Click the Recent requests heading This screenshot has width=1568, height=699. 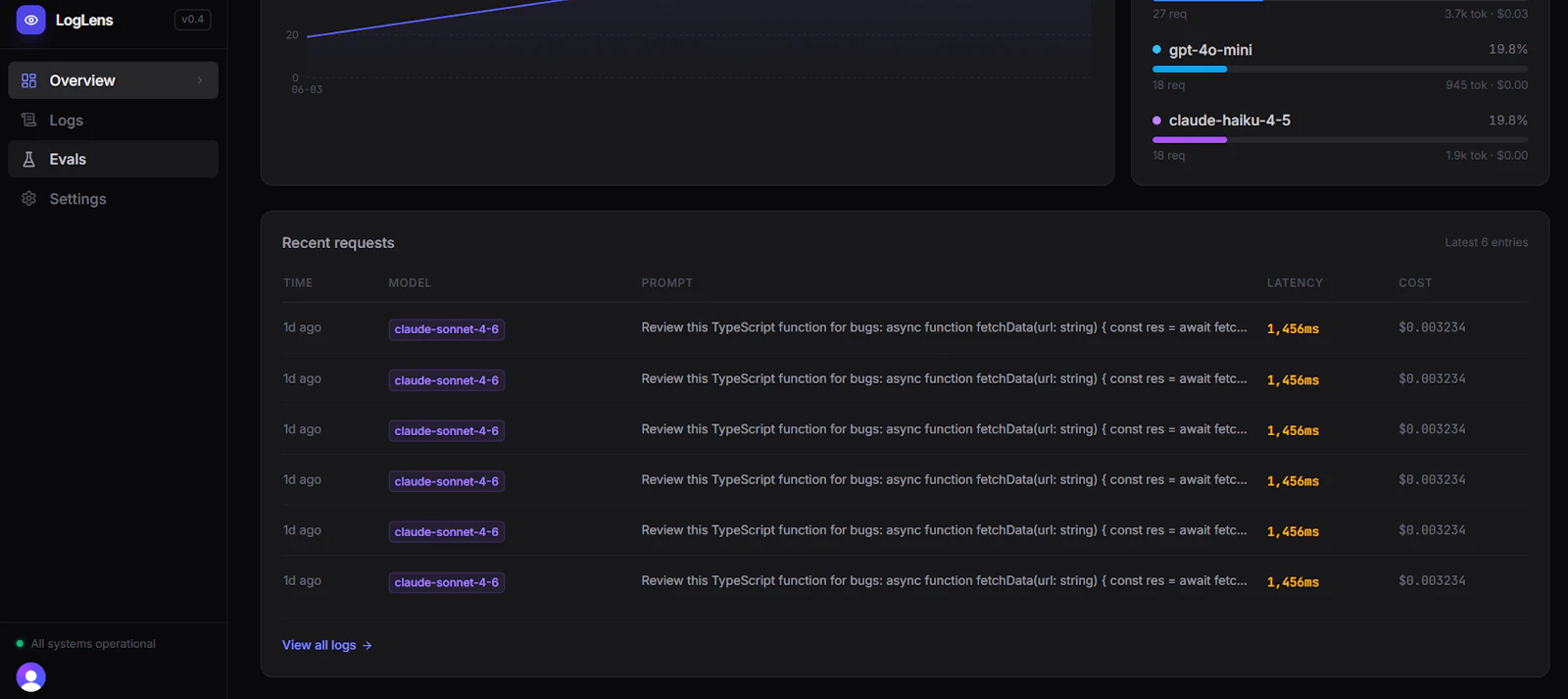[x=338, y=243]
